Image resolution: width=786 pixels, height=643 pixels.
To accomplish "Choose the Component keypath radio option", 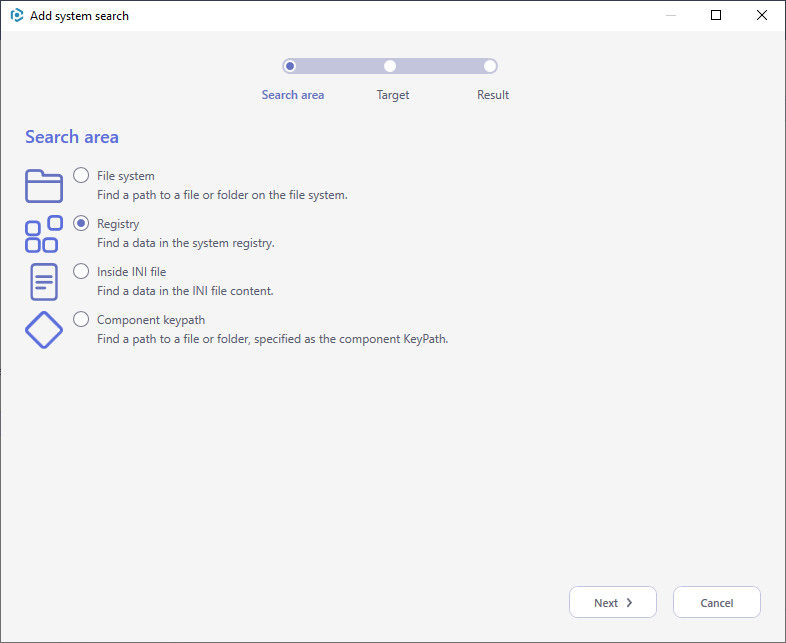I will (81, 319).
